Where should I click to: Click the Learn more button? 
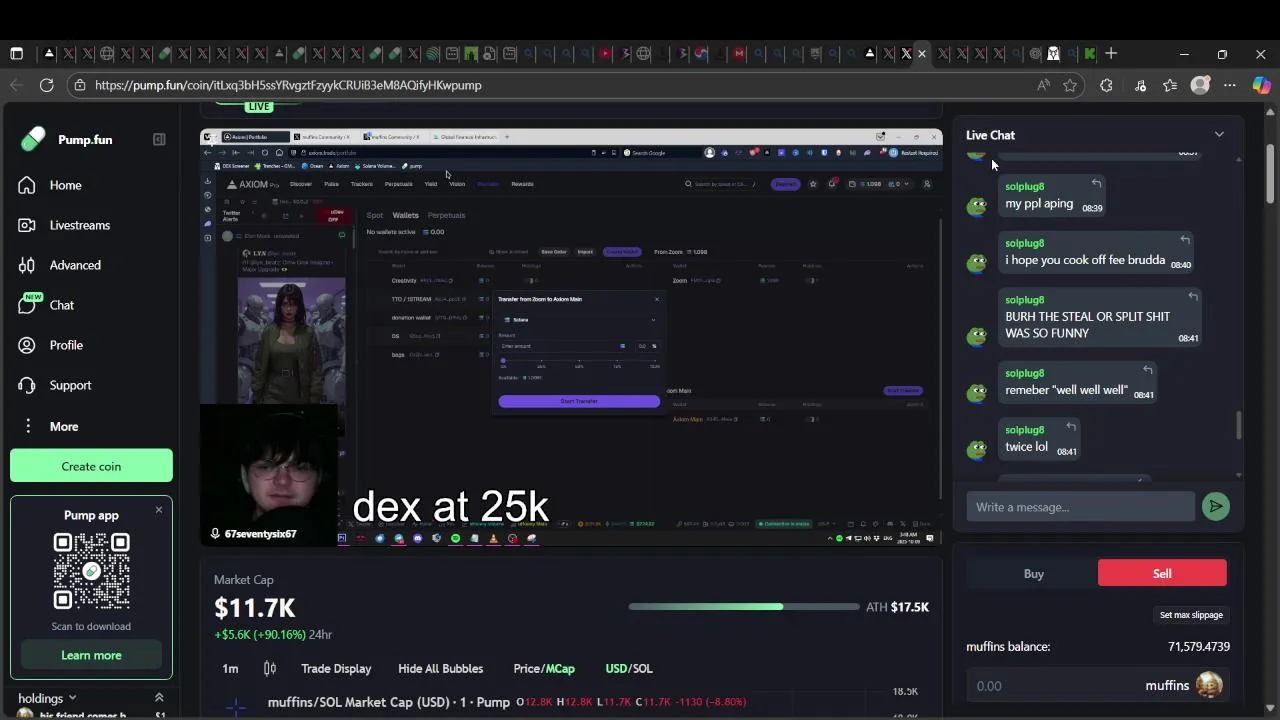coord(91,655)
